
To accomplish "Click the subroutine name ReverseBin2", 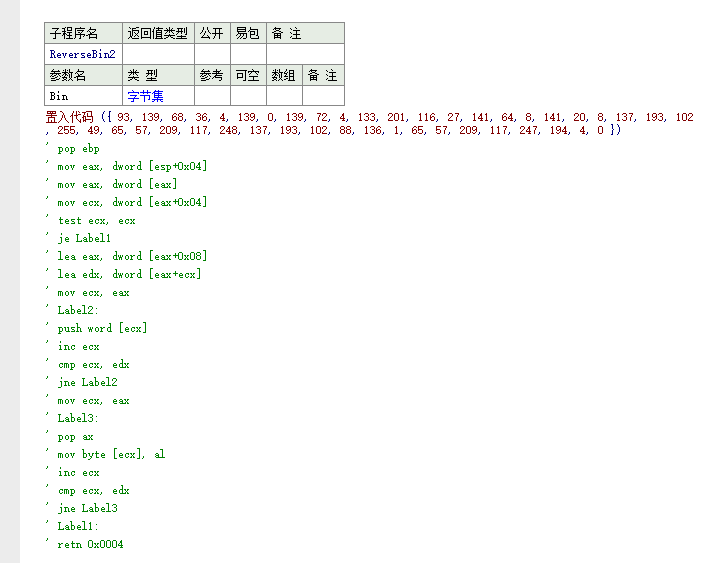I will click(x=83, y=54).
